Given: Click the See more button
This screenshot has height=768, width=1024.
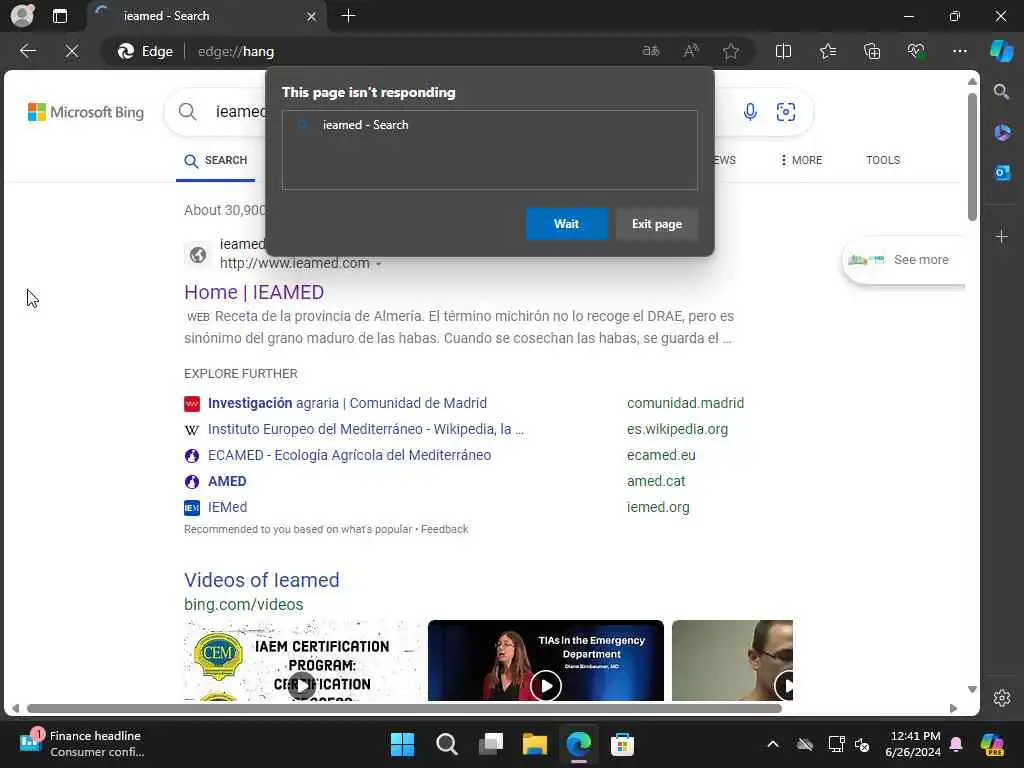Looking at the screenshot, I should (x=904, y=260).
